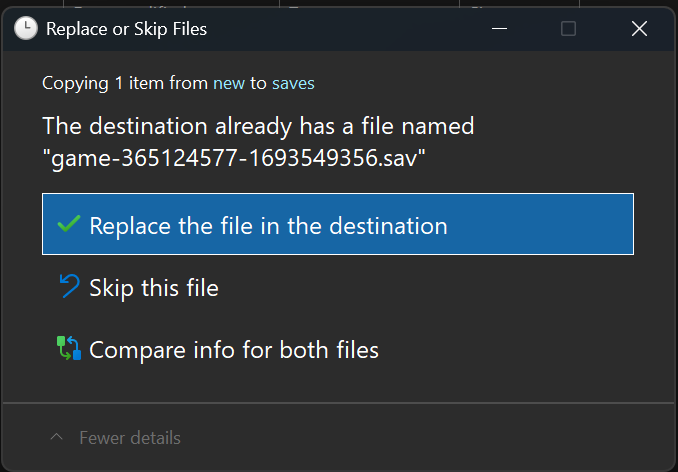Click the green checkmark icon beside Replace
This screenshot has height=472, width=678.
point(69,225)
